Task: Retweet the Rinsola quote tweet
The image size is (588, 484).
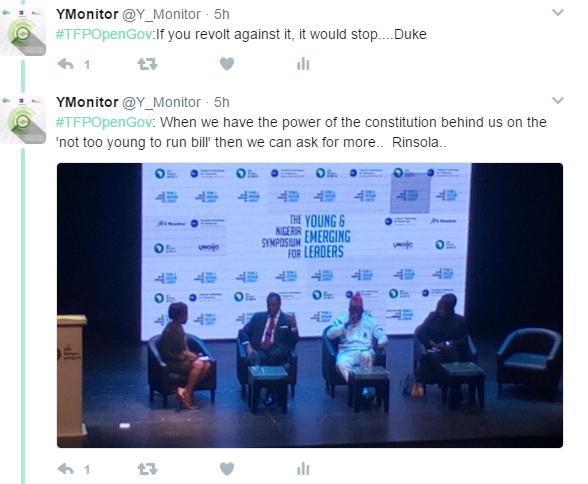Action: [x=147, y=469]
